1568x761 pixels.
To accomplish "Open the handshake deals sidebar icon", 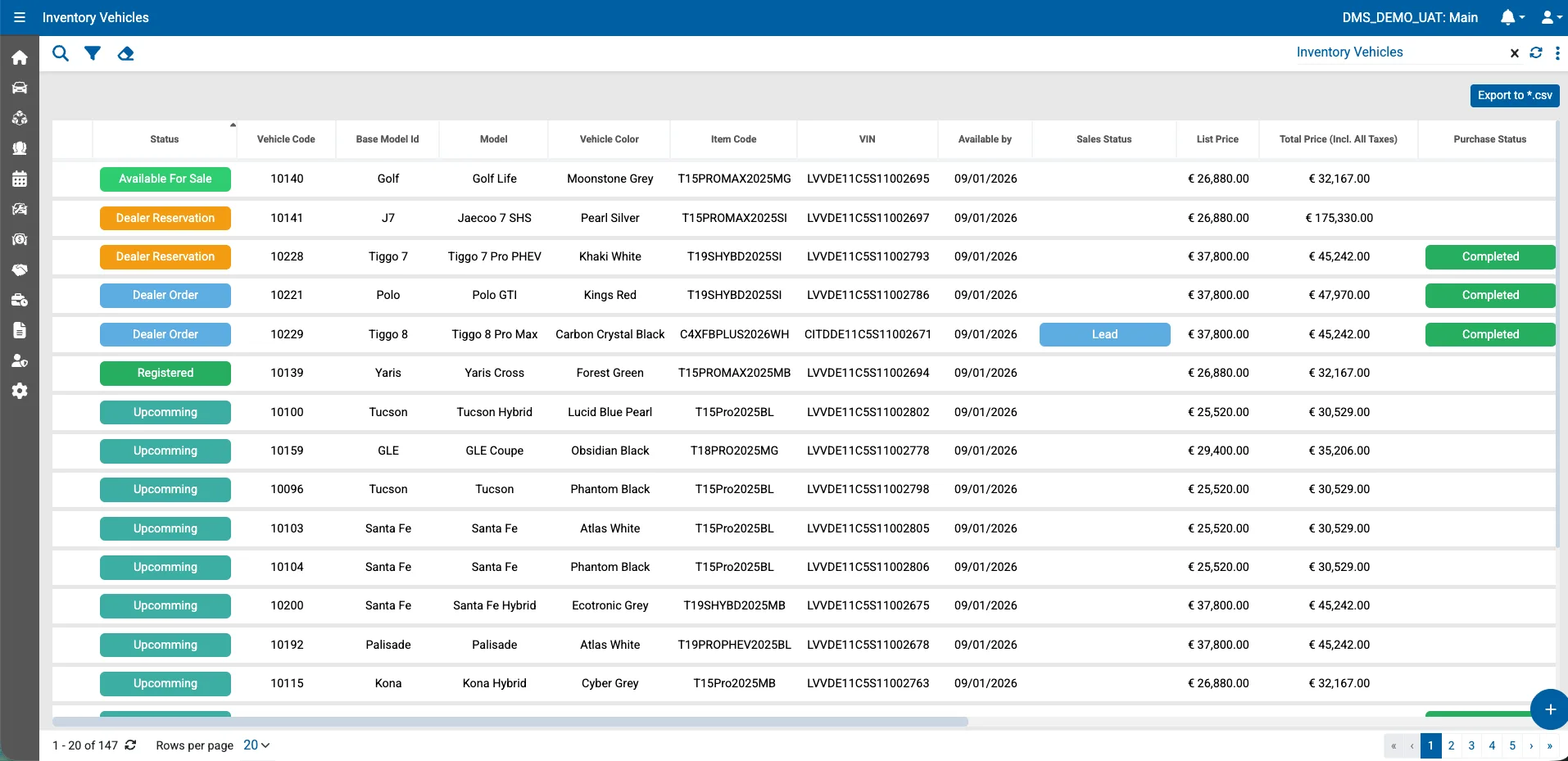I will [20, 270].
